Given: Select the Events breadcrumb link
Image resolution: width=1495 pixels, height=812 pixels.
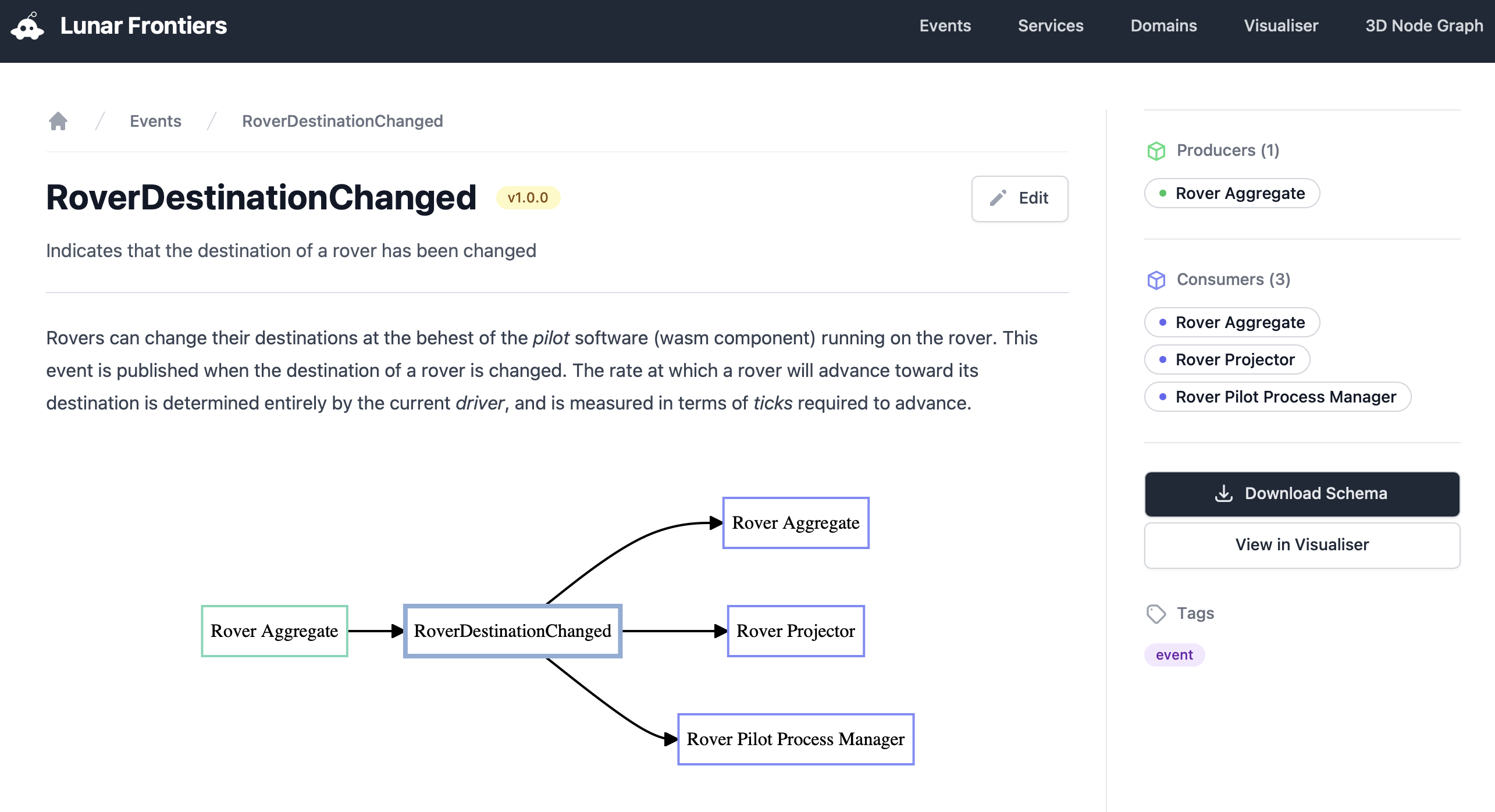Looking at the screenshot, I should (155, 121).
